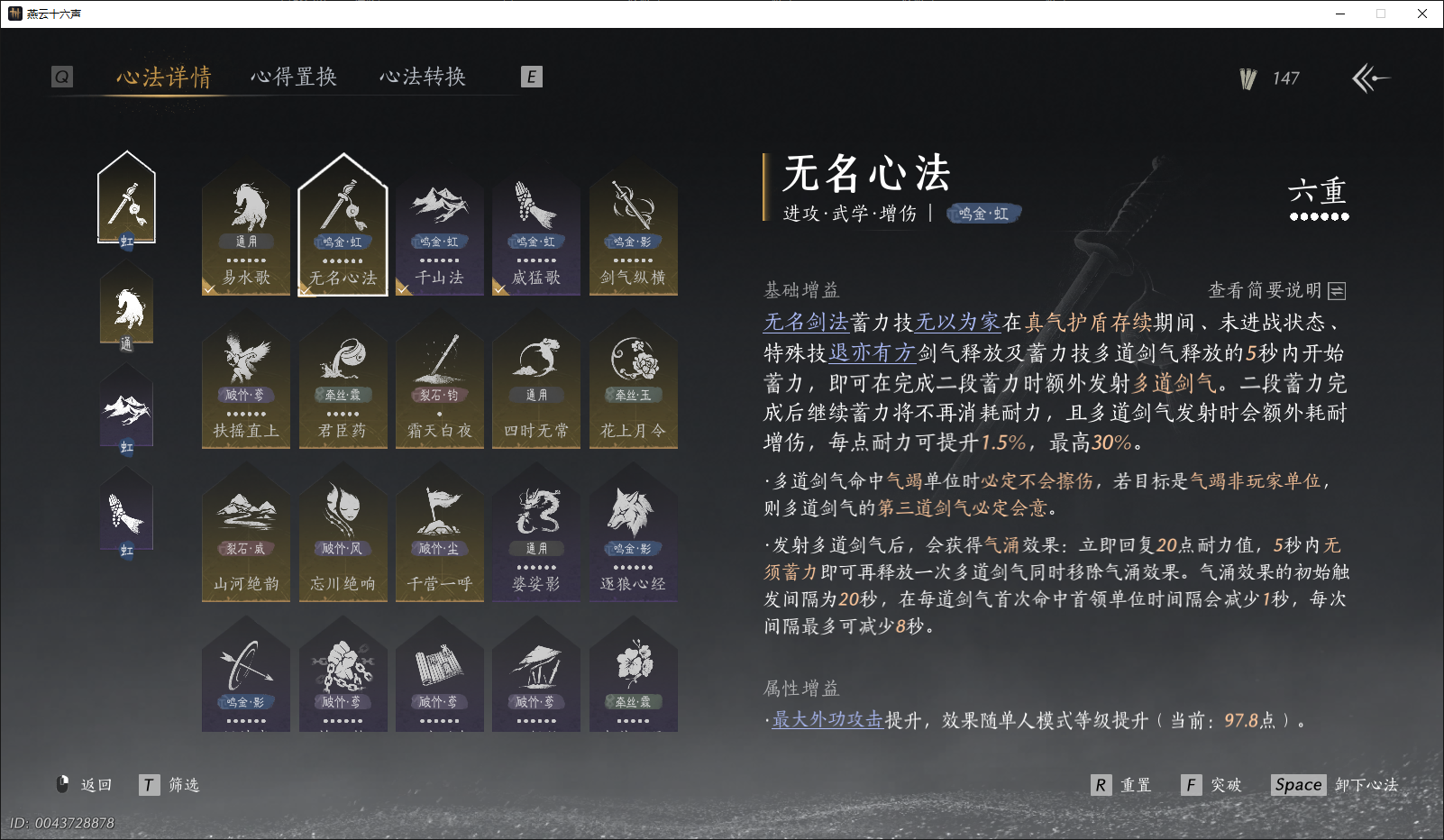Open the 退亦有方 skill link

(873, 352)
